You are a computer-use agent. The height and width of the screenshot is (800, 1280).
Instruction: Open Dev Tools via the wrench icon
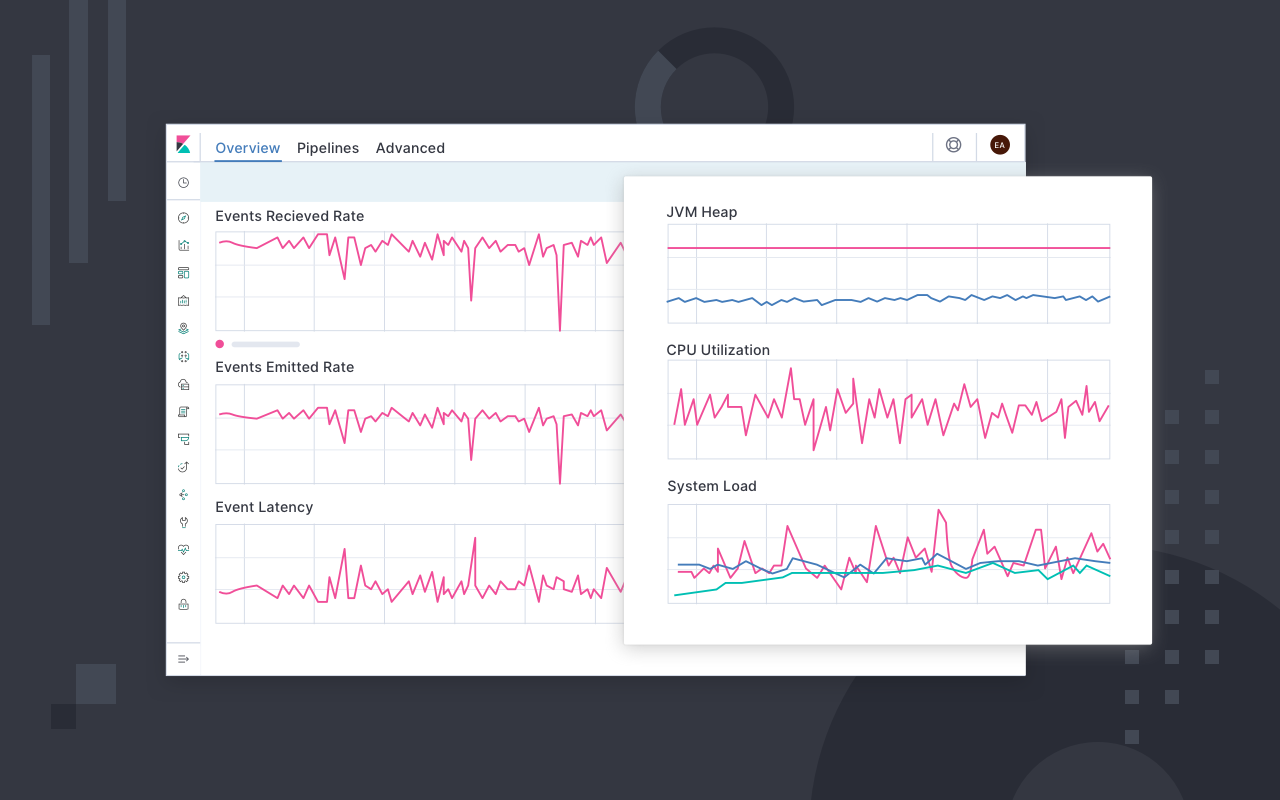click(x=183, y=522)
